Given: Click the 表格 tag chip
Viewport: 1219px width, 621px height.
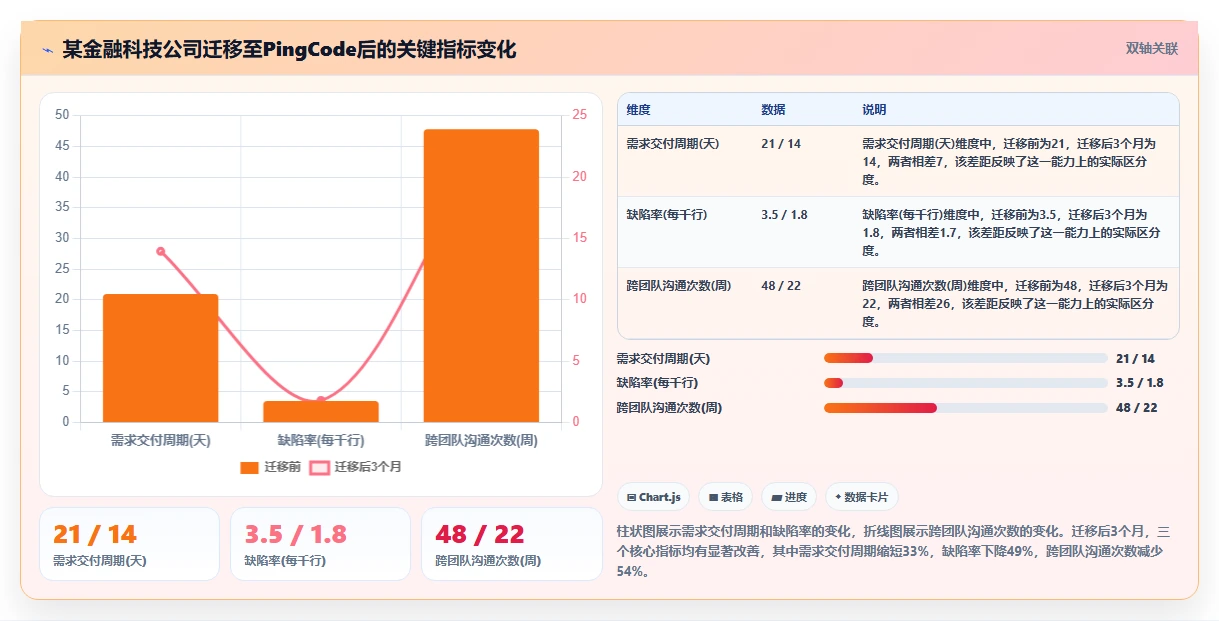Looking at the screenshot, I should (x=726, y=497).
